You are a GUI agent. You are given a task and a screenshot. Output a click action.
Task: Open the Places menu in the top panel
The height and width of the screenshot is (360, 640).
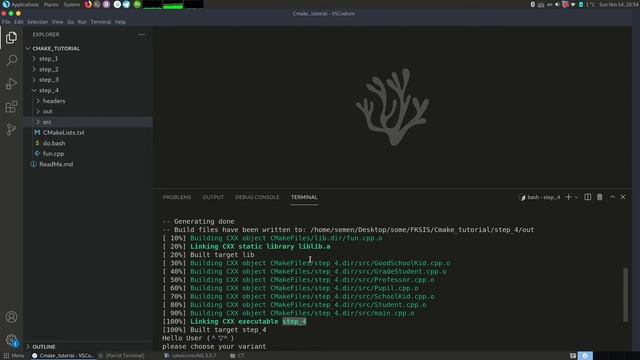[x=51, y=4]
